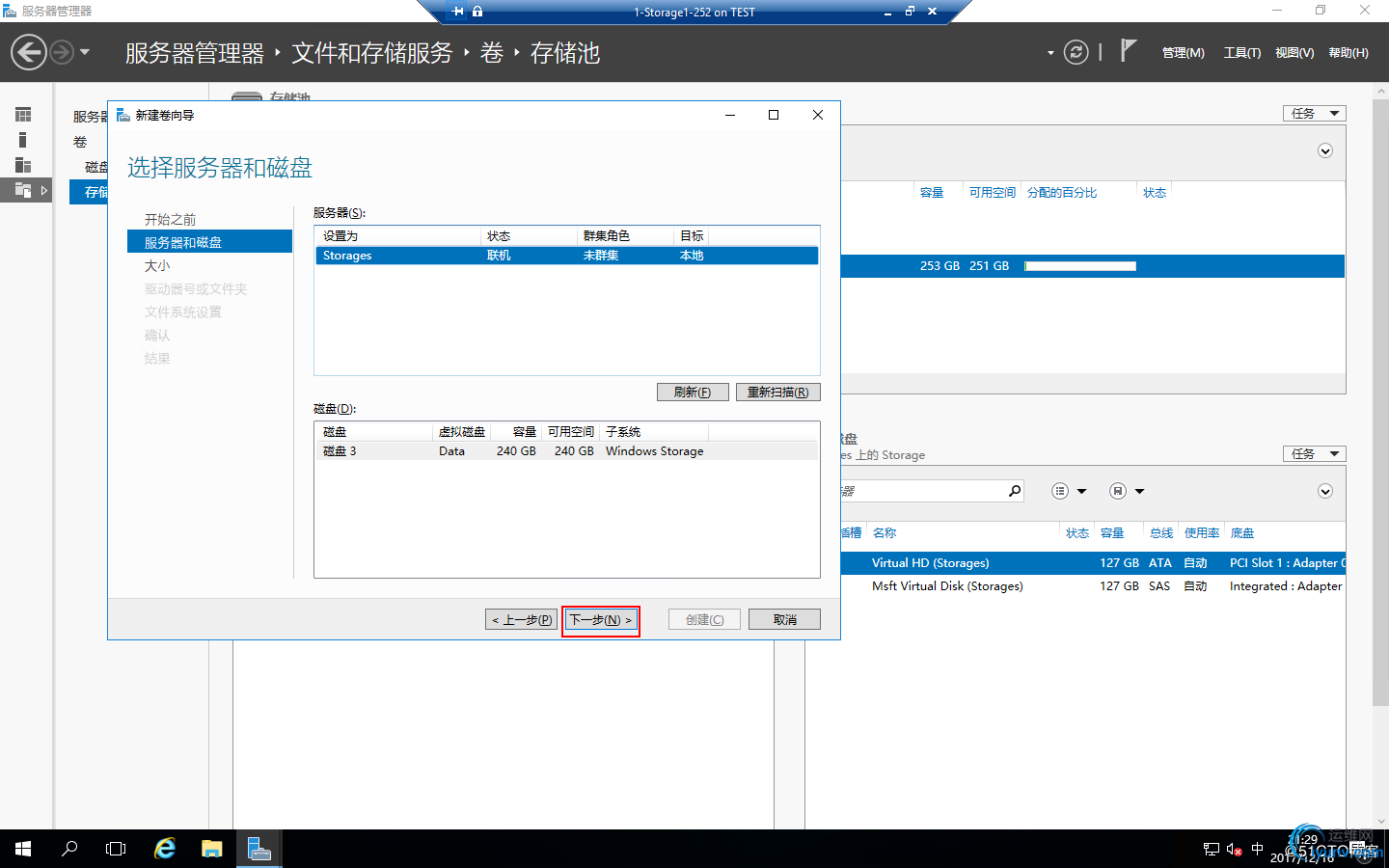This screenshot has height=868, width=1389.
Task: Expand the chevron in the physical disks filter bar
Action: click(1325, 492)
